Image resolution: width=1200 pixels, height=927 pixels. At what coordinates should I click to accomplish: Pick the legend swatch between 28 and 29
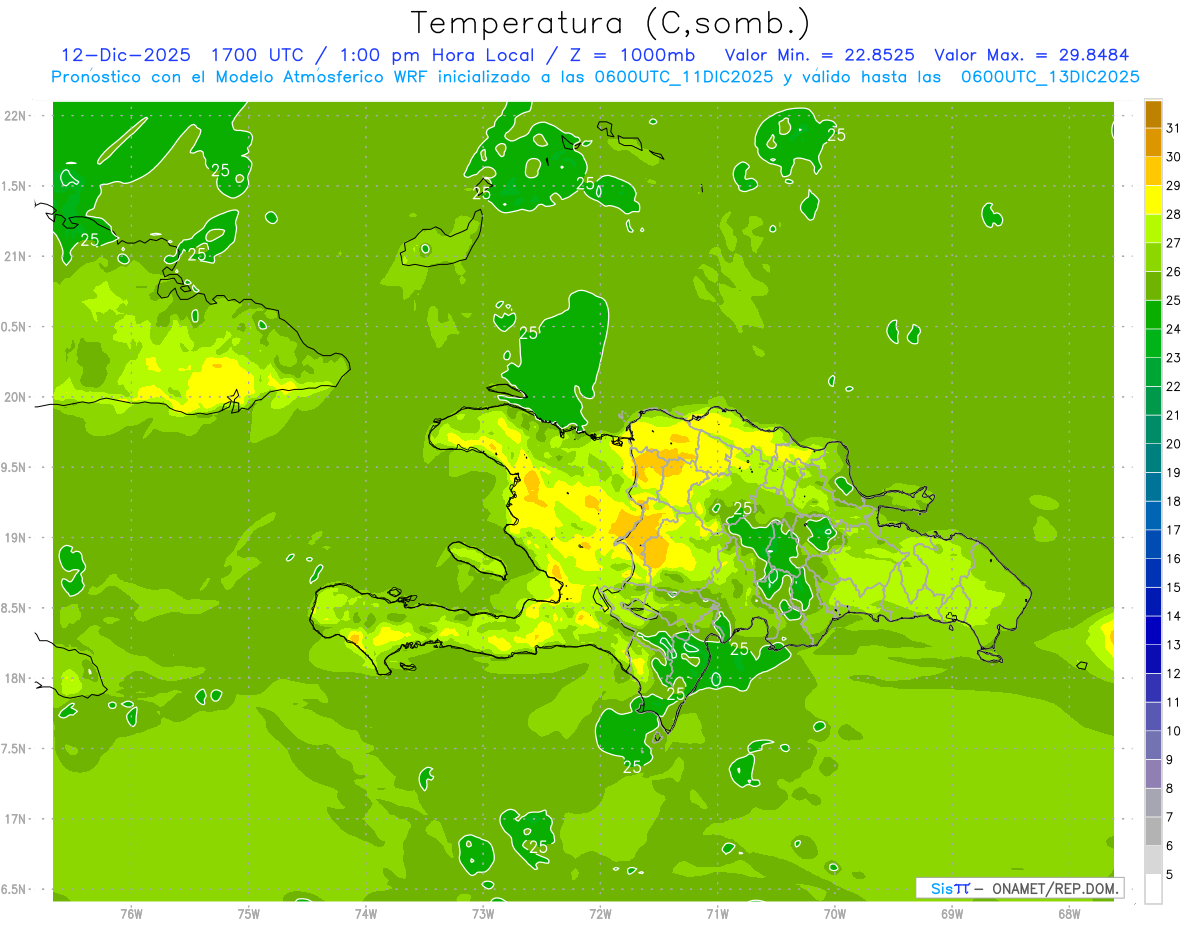coord(1153,200)
